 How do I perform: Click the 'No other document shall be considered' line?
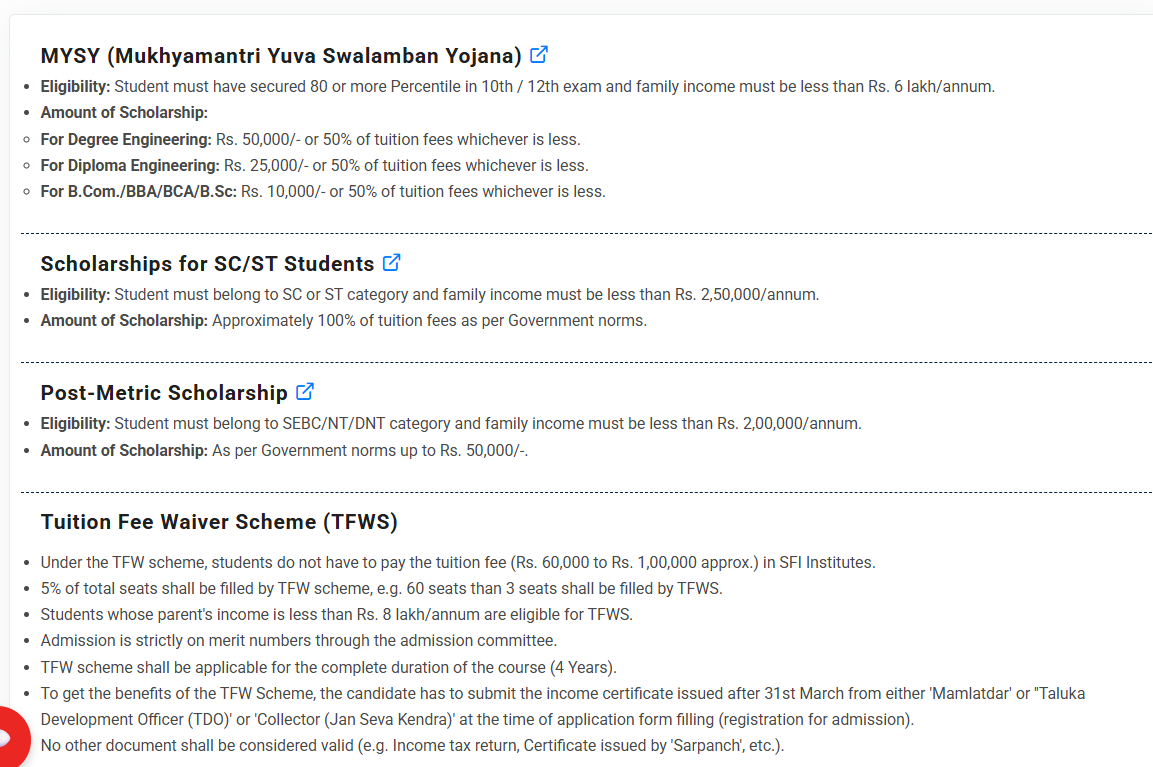tap(412, 745)
